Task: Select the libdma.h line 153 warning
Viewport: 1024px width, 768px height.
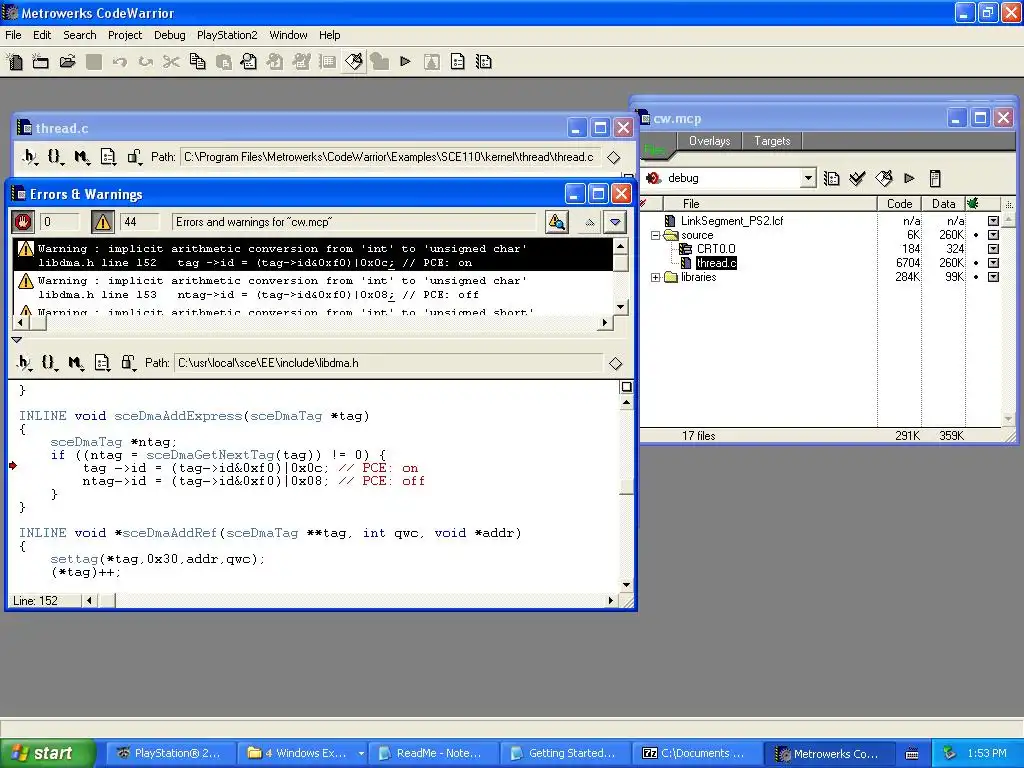Action: [x=313, y=288]
